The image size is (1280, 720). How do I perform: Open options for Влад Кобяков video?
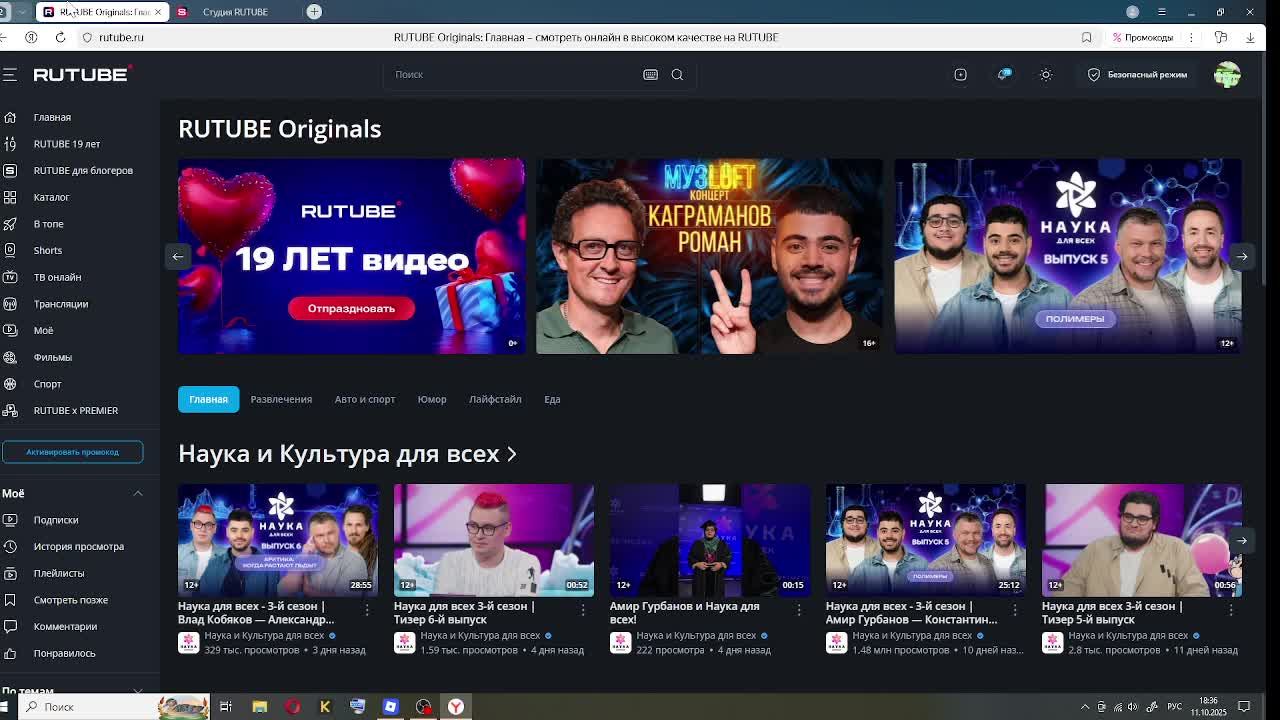coord(367,609)
